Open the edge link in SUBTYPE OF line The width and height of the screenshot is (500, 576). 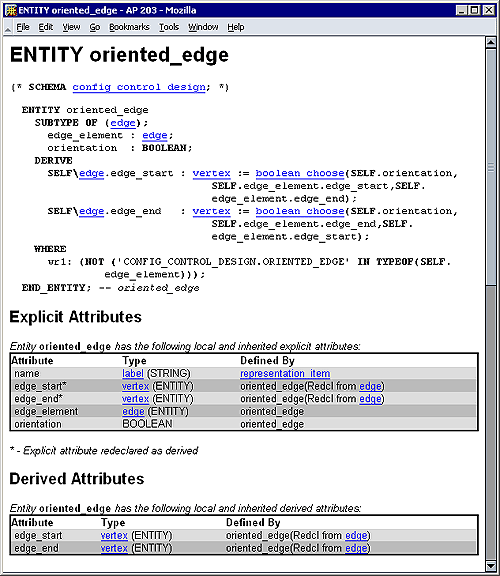point(123,123)
